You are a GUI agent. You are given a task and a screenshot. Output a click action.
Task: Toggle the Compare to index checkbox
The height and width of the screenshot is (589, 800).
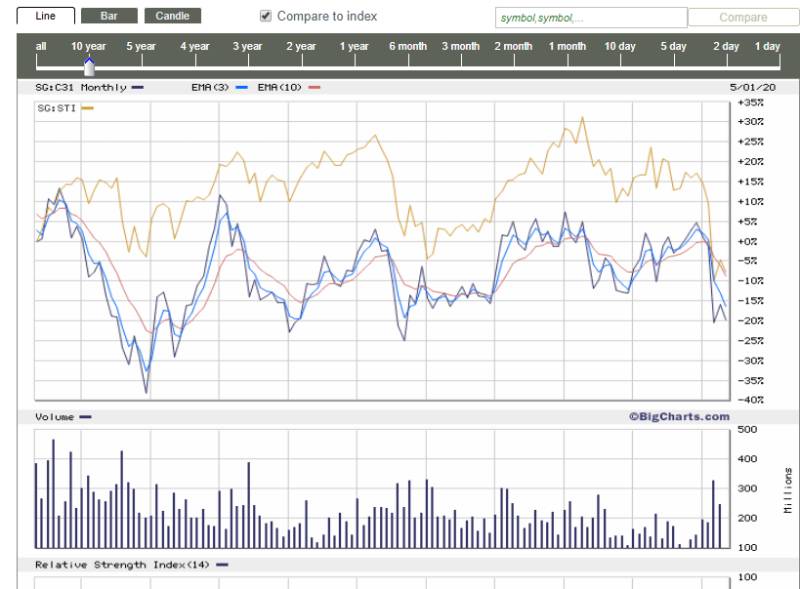[265, 16]
